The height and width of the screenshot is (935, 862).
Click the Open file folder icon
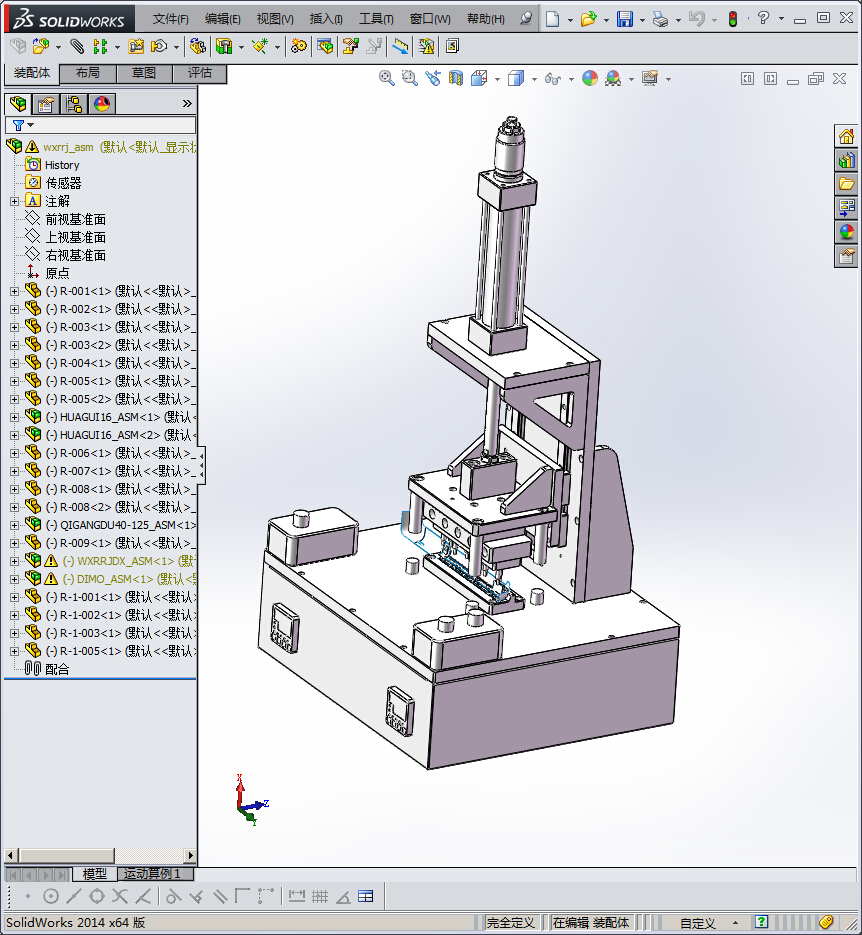588,19
